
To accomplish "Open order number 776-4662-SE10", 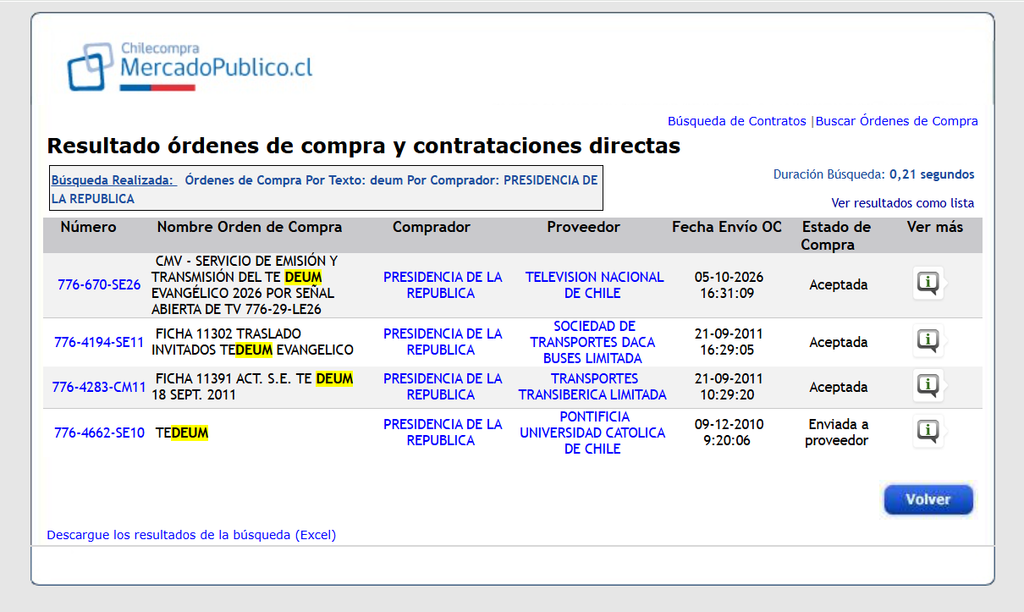I will [99, 433].
